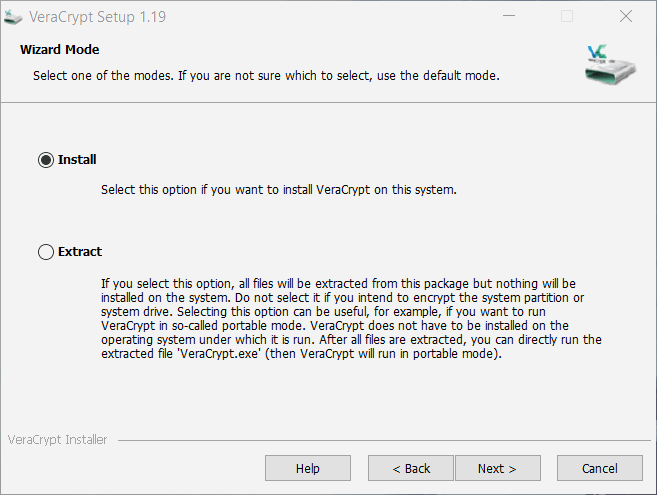Select the Install radio button

pyautogui.click(x=46, y=160)
